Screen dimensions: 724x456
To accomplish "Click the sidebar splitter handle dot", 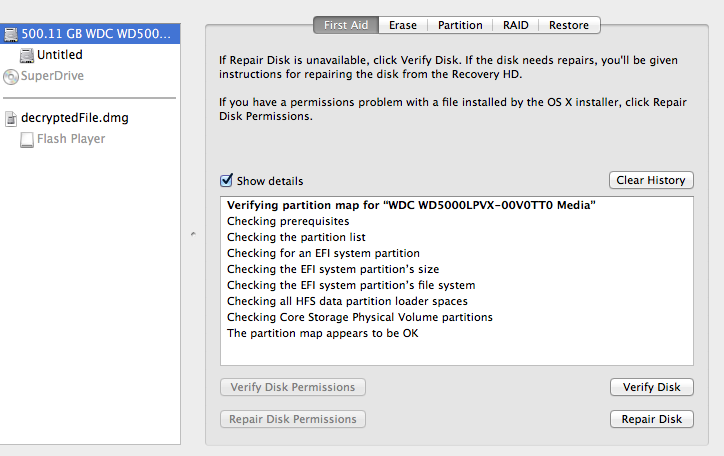I will pyautogui.click(x=193, y=234).
